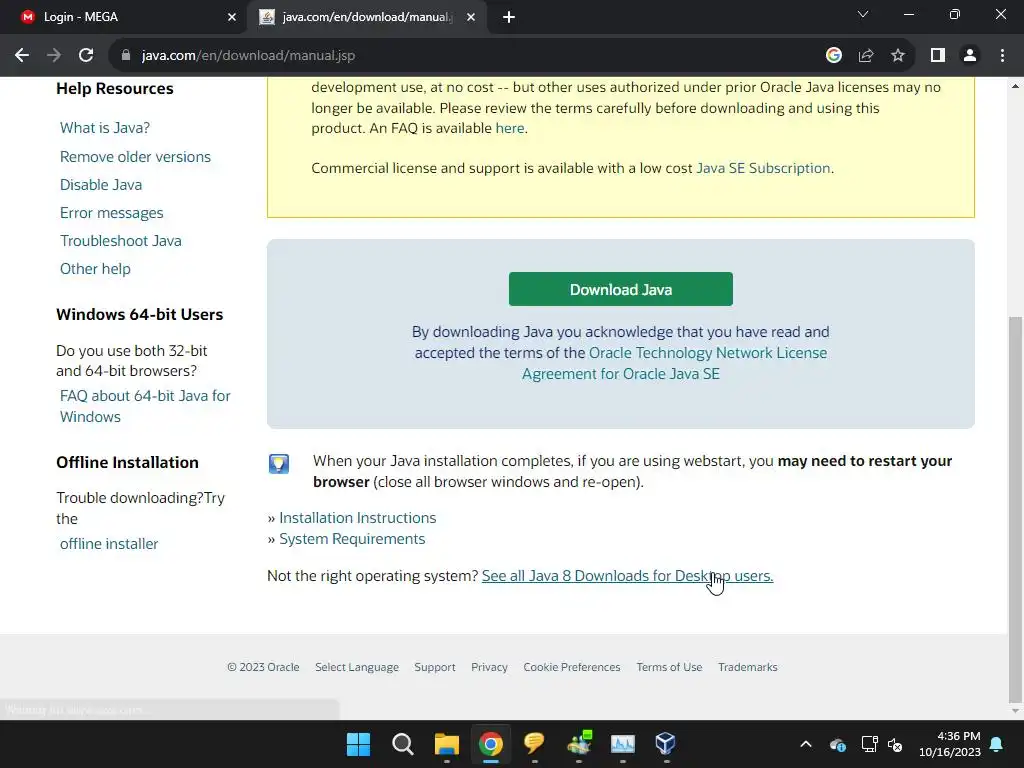Viewport: 1024px width, 768px height.
Task: Open the 'Installation Instructions' link
Action: pos(357,518)
